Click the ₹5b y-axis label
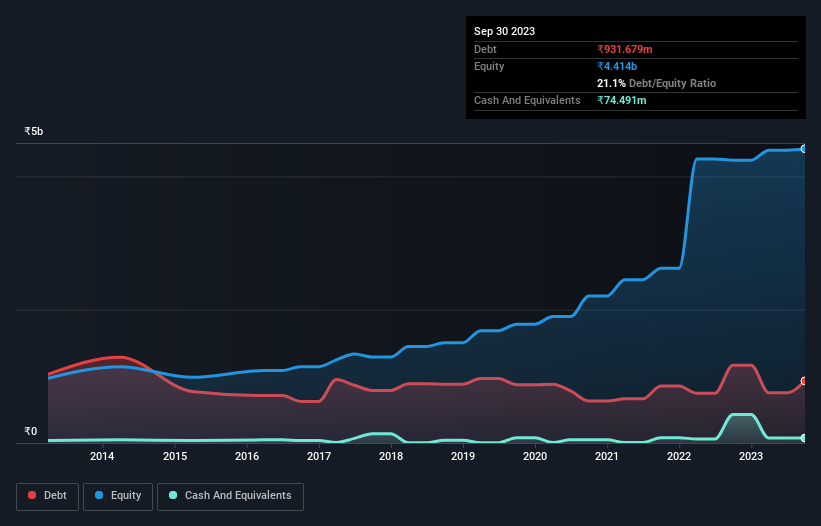 [x=34, y=131]
